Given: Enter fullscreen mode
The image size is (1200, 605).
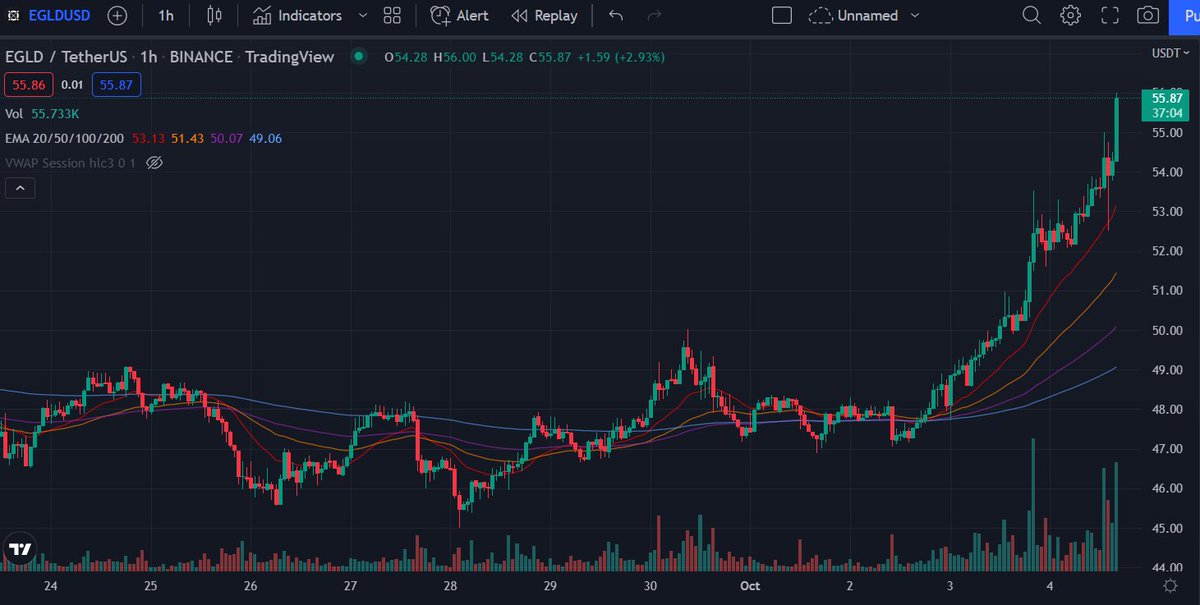Looking at the screenshot, I should pyautogui.click(x=1110, y=16).
